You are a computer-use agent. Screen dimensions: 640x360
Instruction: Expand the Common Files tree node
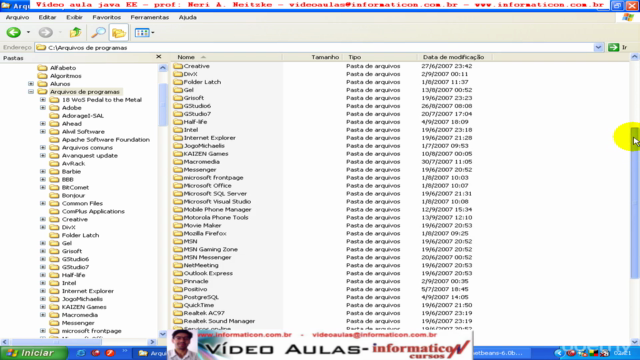point(43,203)
